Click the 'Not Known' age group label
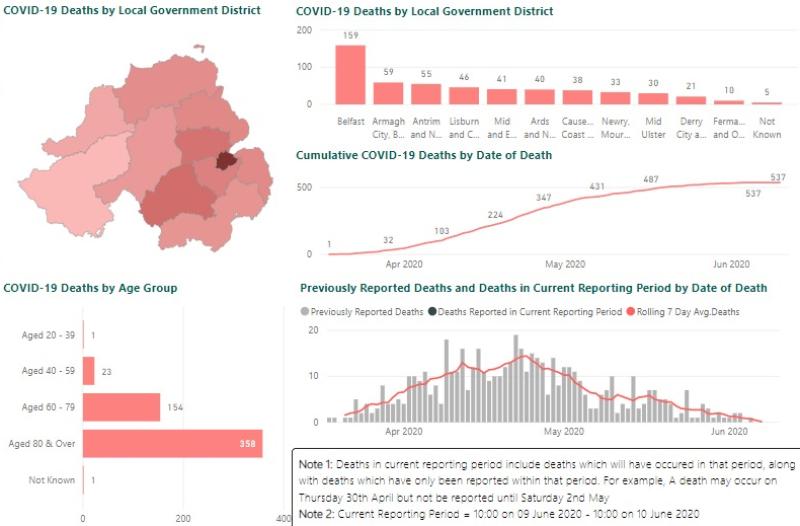 52,480
